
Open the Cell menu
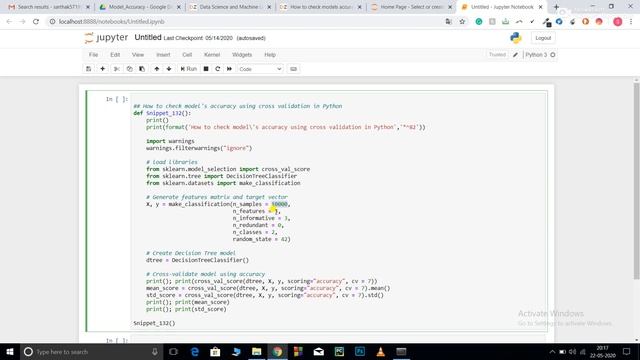[187, 55]
